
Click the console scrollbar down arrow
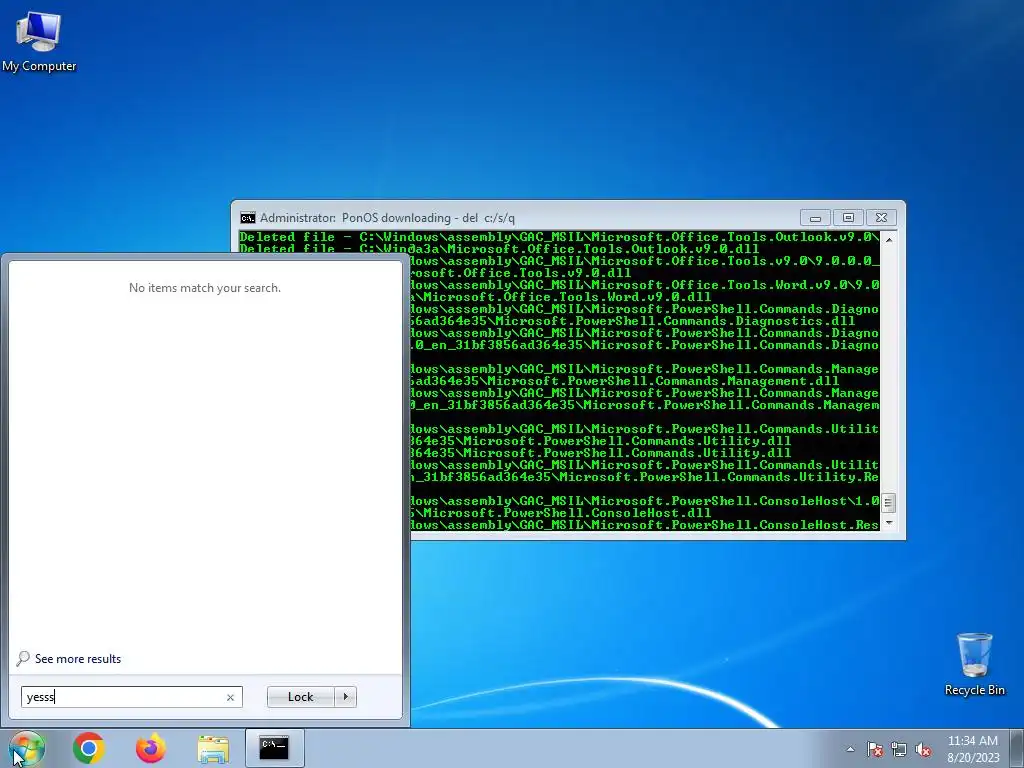[888, 523]
